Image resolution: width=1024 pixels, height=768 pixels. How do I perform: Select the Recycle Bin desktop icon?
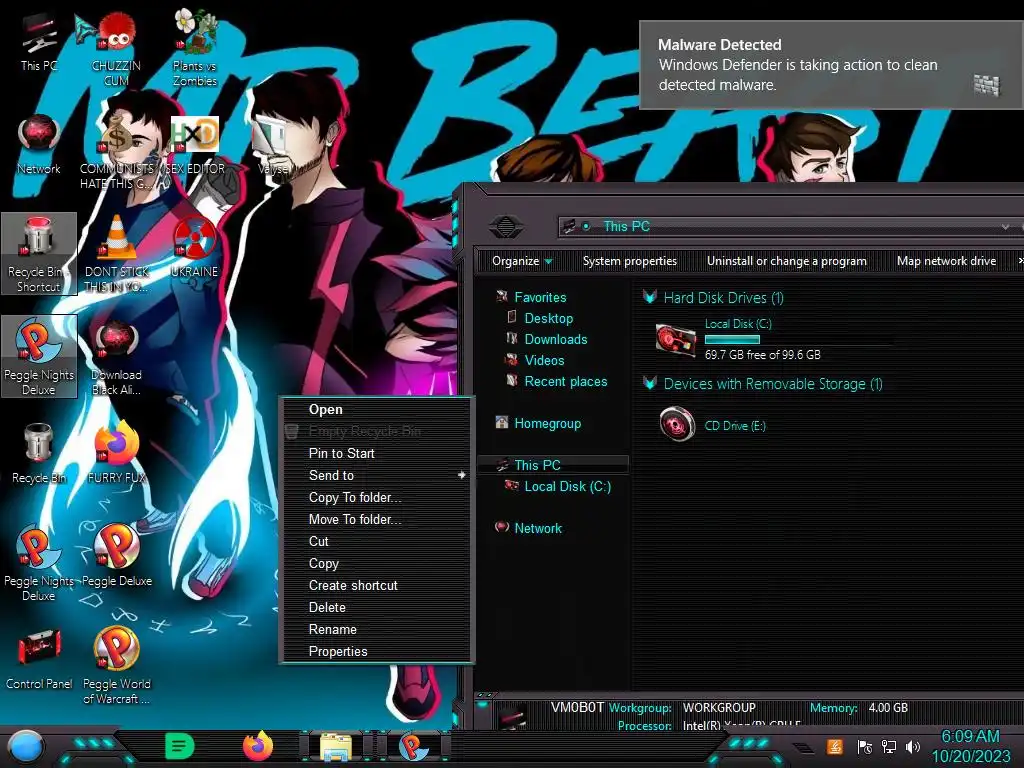pos(39,453)
